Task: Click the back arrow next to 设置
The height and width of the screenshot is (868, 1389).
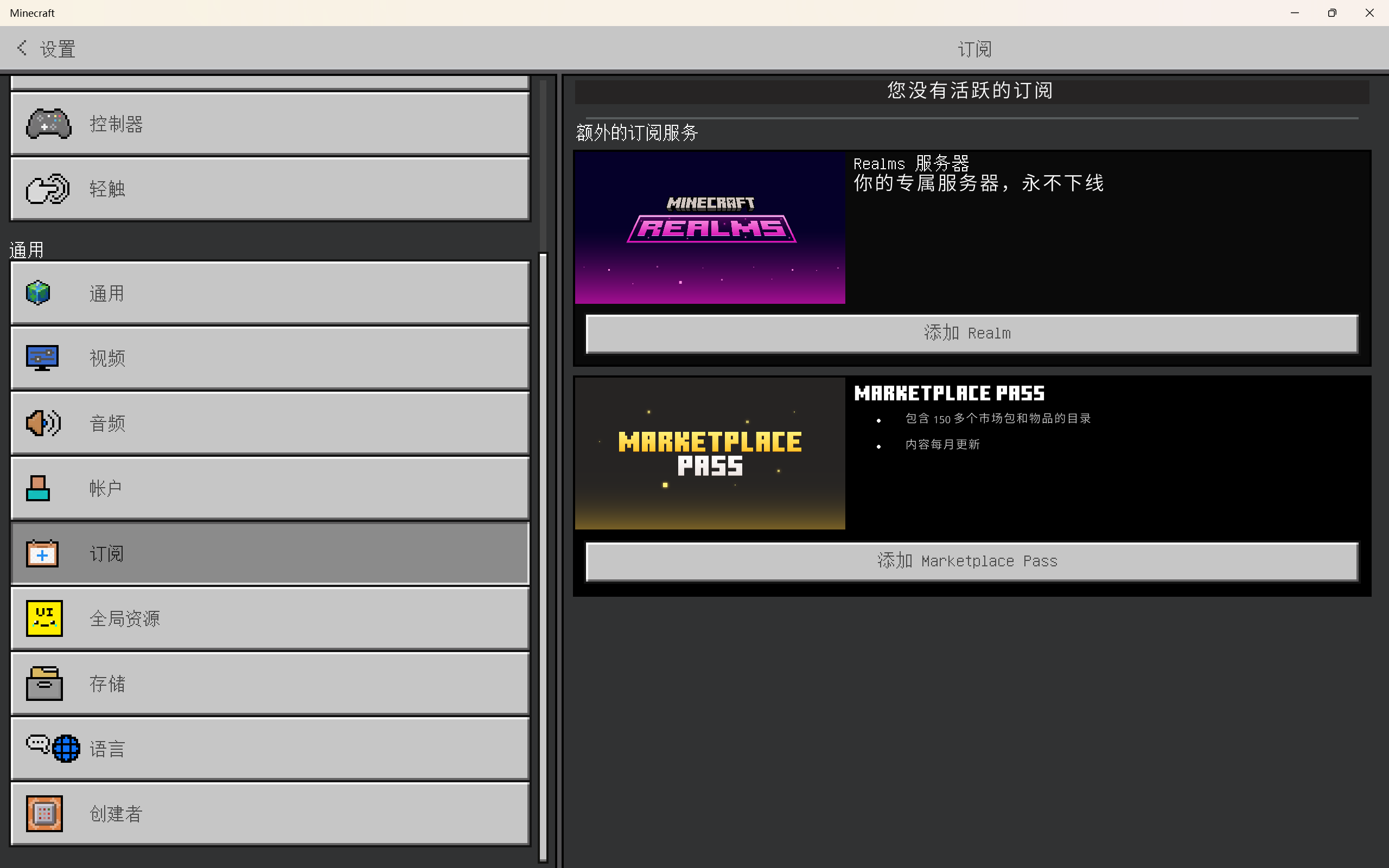Action: (x=22, y=48)
